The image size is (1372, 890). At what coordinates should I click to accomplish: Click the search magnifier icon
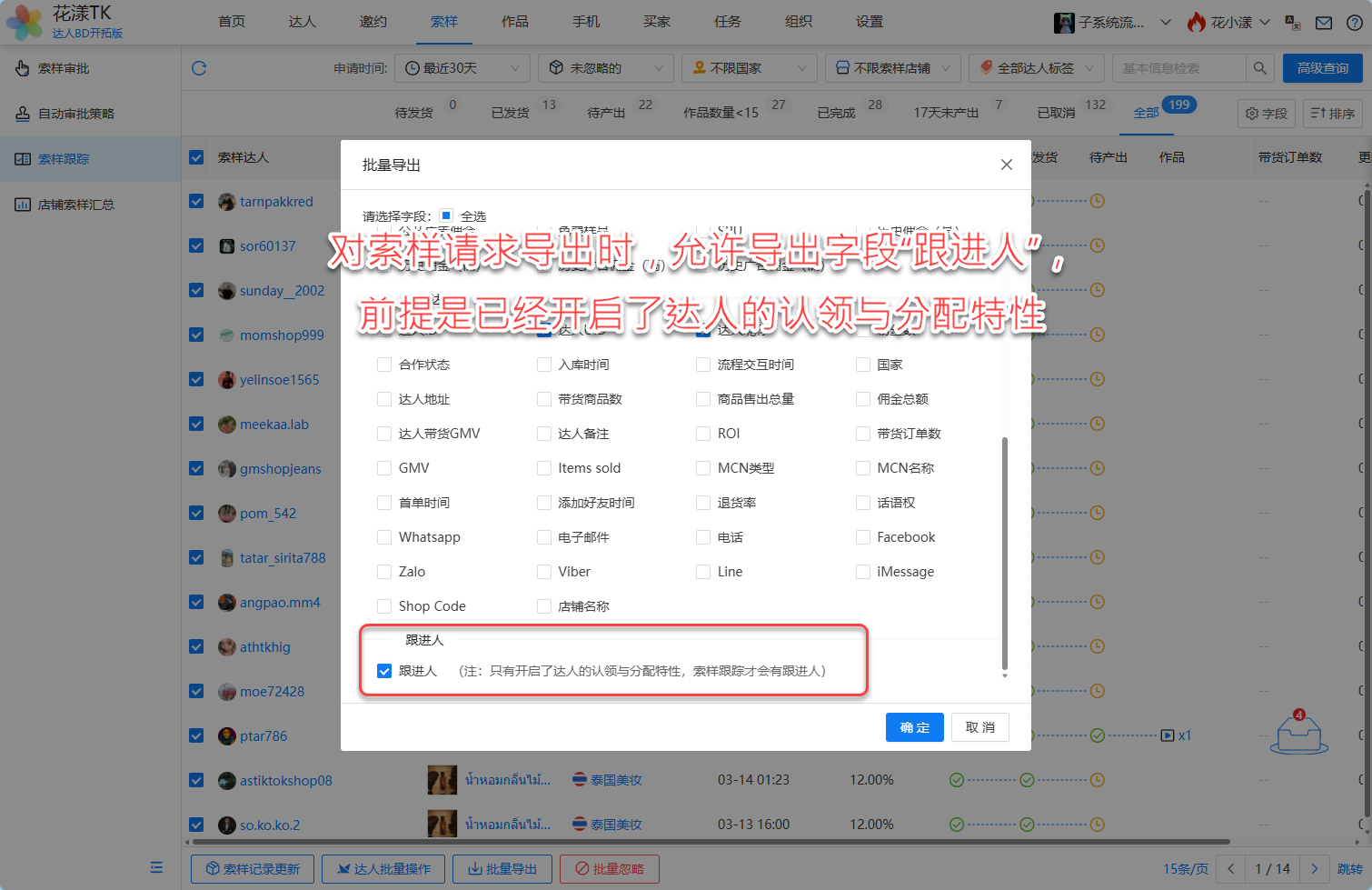tap(1259, 68)
